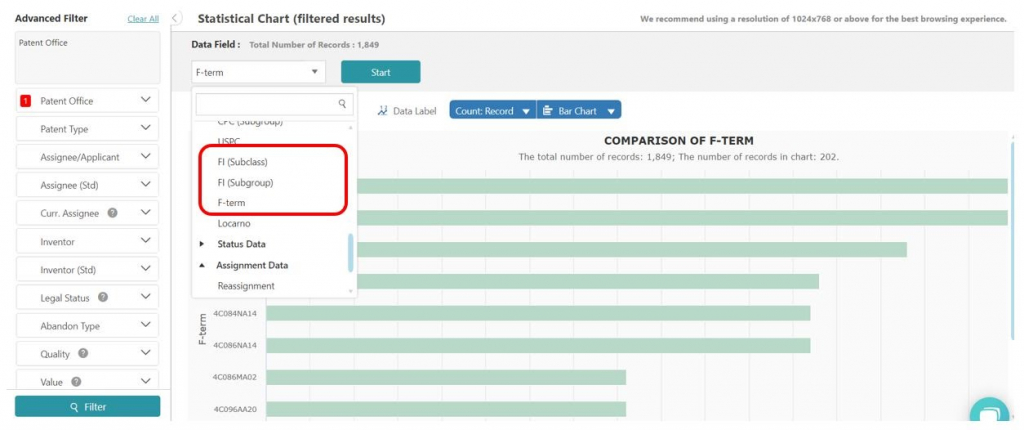Image resolution: width=1024 pixels, height=430 pixels.
Task: Select FI (Subgroup) from the list
Action: click(245, 183)
